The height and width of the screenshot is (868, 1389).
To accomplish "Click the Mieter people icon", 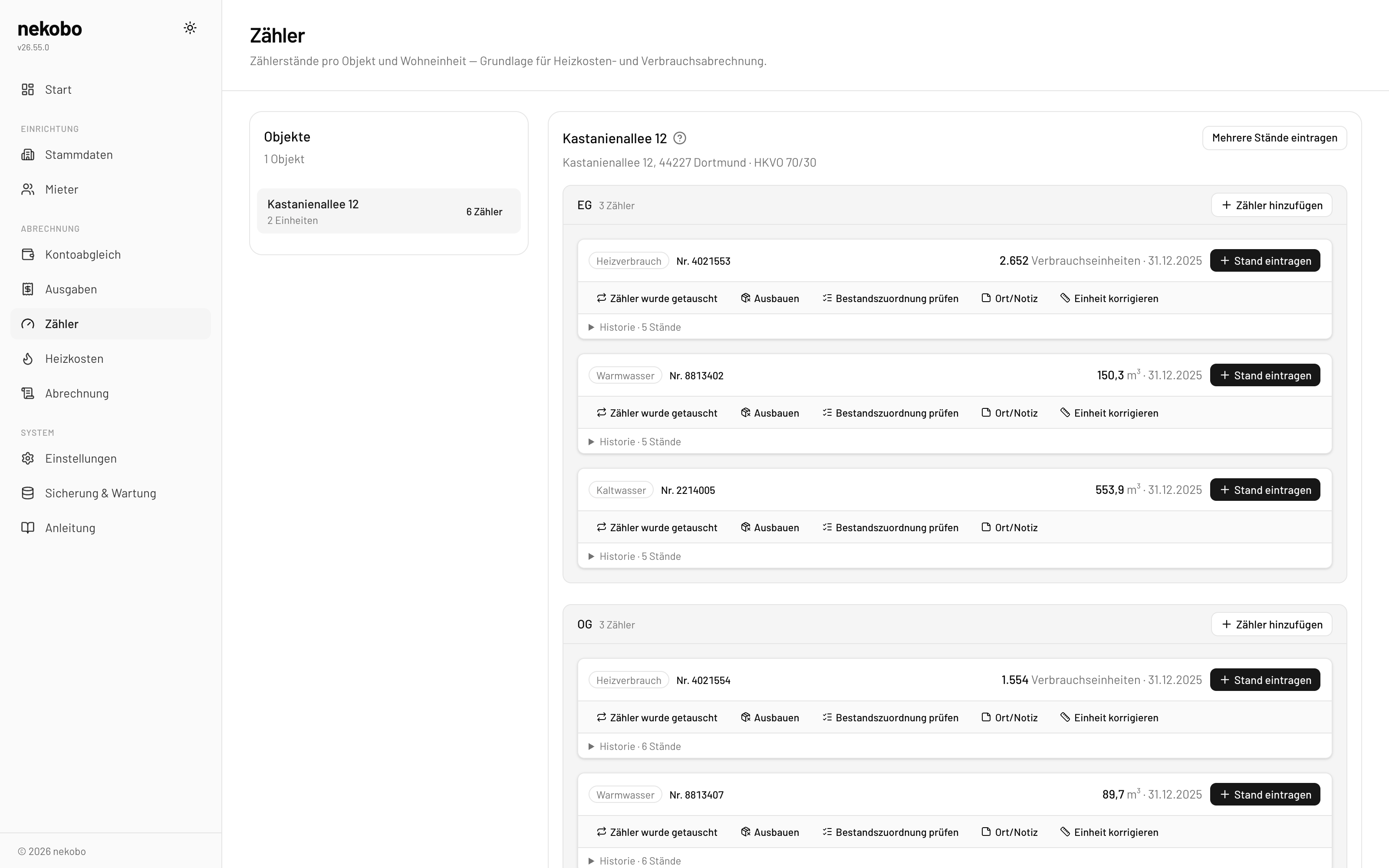I will coord(27,190).
